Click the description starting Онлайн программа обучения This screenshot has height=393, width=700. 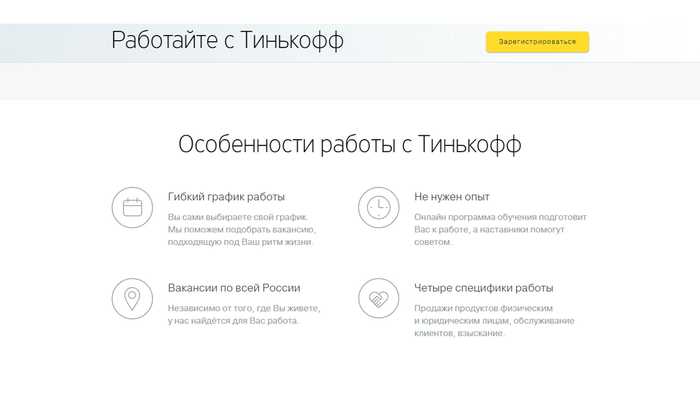[x=500, y=230]
